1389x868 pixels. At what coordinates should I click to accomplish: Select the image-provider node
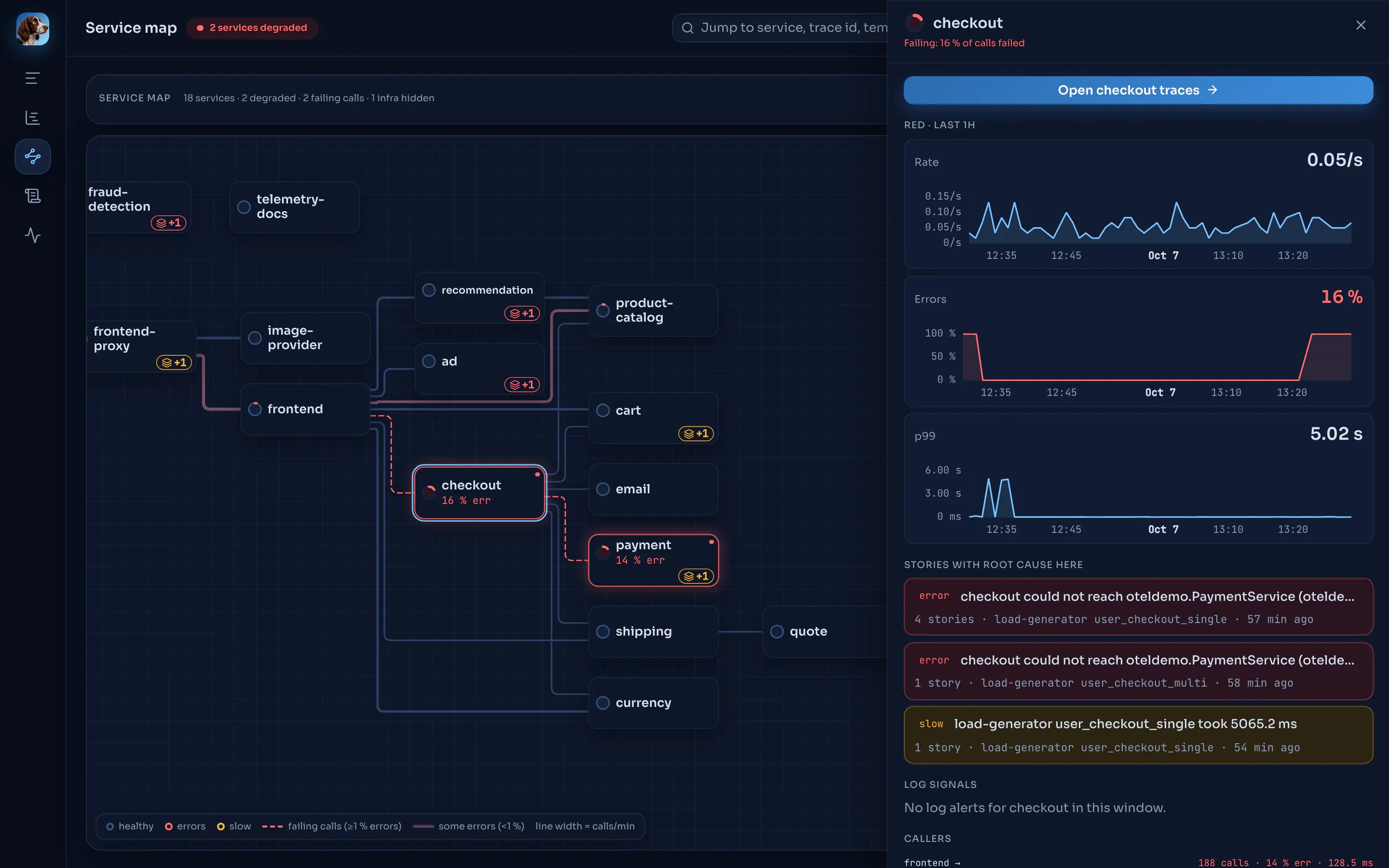(x=305, y=338)
